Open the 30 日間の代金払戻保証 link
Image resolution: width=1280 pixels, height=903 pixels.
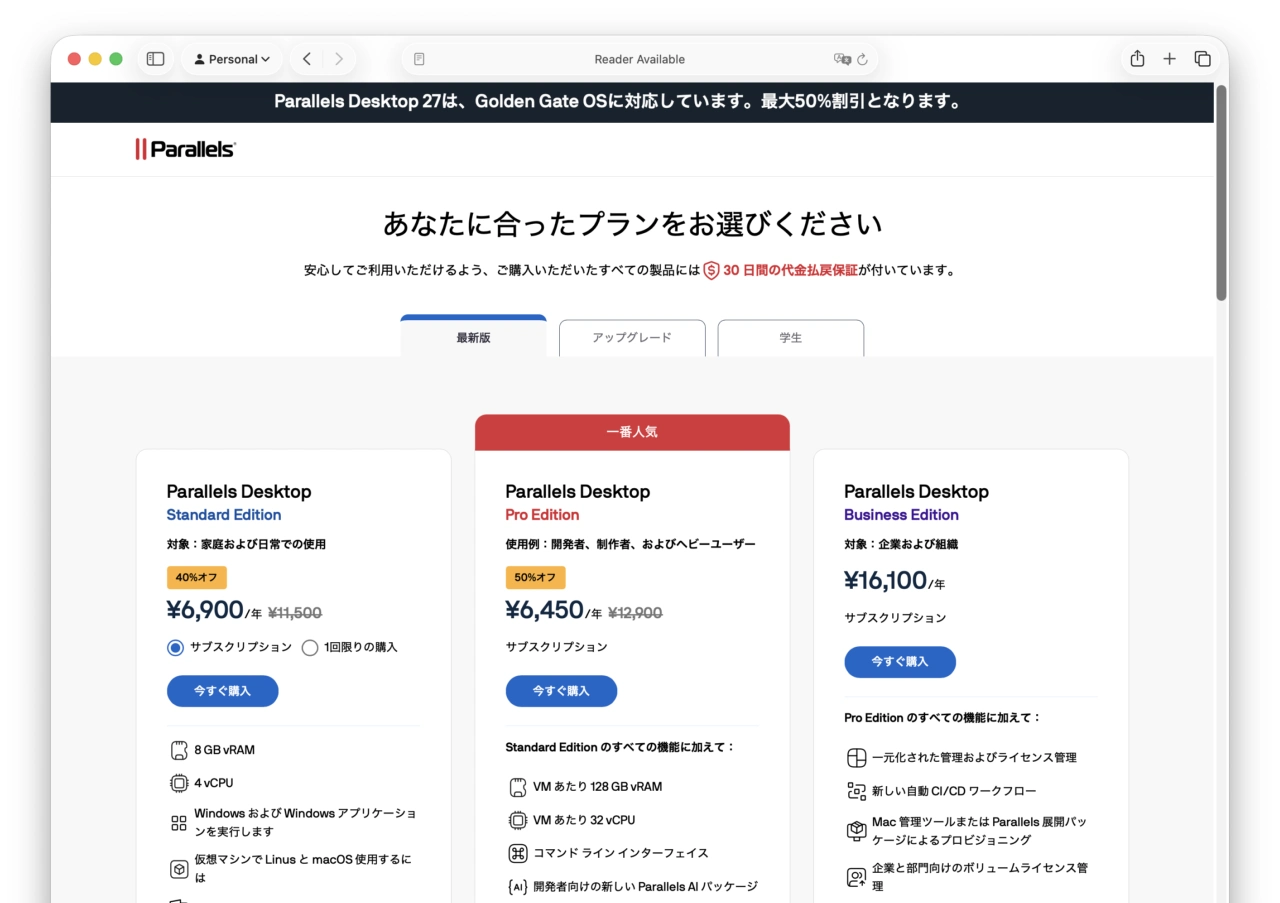click(x=790, y=270)
